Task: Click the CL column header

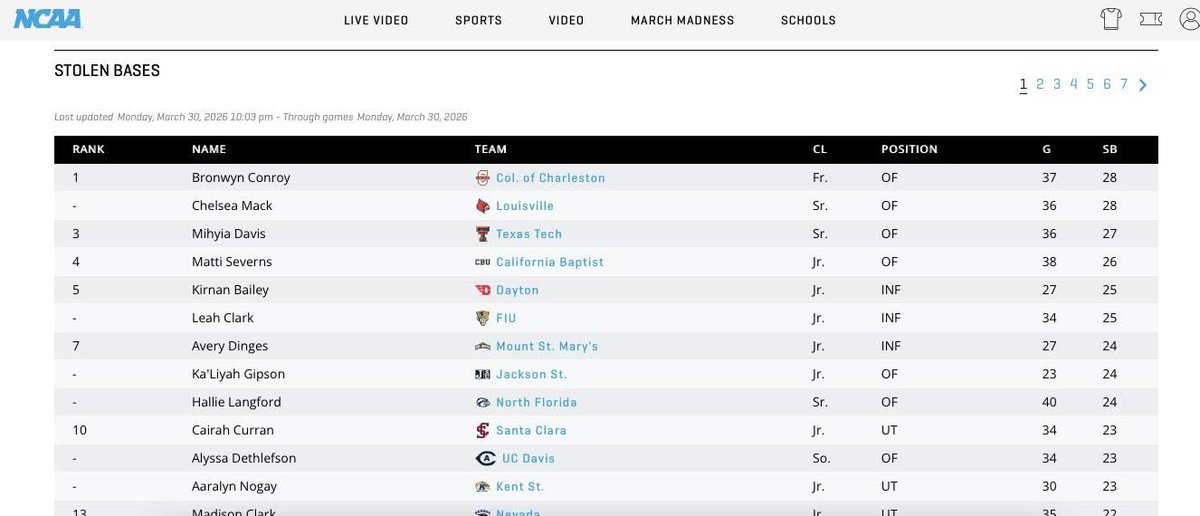Action: pyautogui.click(x=820, y=149)
